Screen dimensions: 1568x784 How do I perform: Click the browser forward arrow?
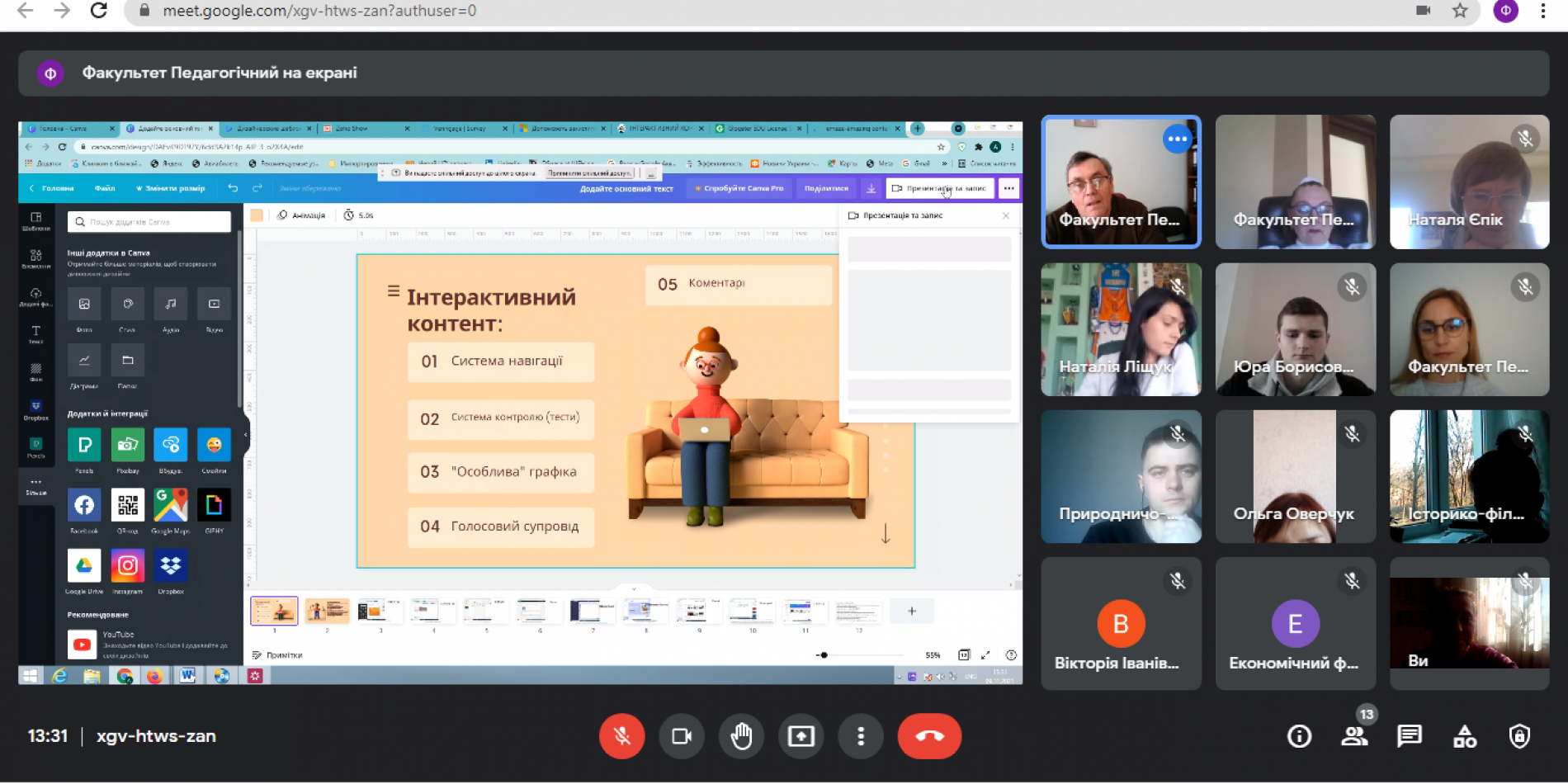[62, 11]
